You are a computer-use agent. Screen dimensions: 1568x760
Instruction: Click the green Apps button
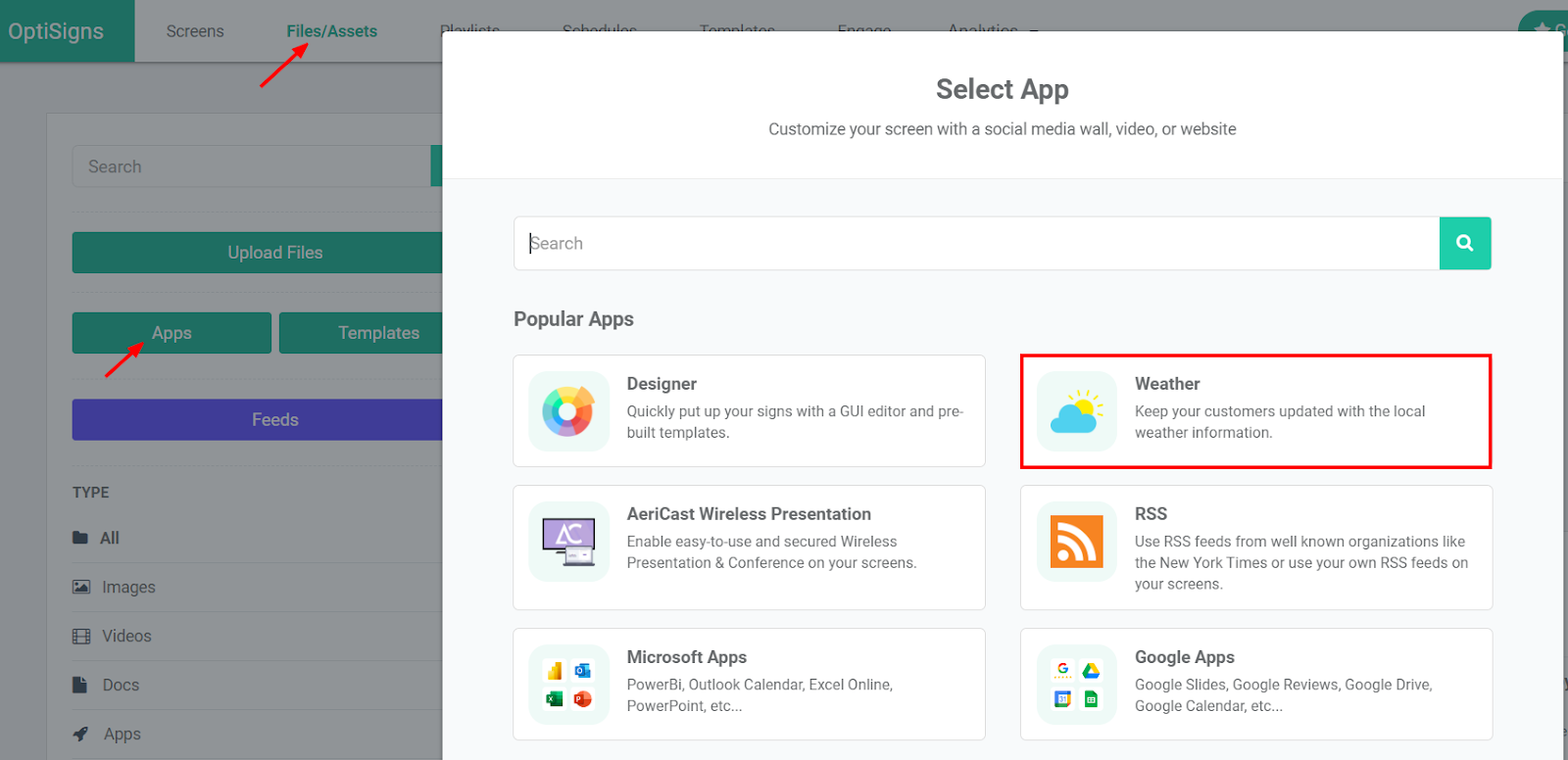click(x=171, y=333)
